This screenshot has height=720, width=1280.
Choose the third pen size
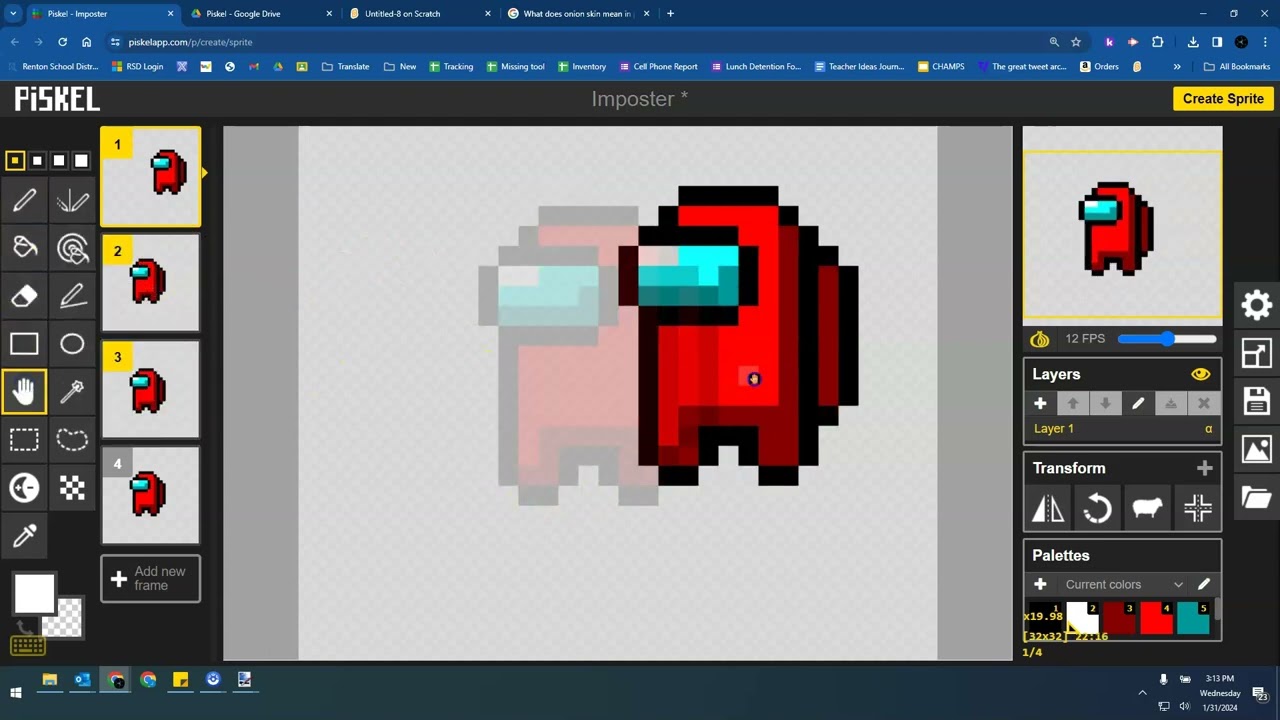pos(59,160)
